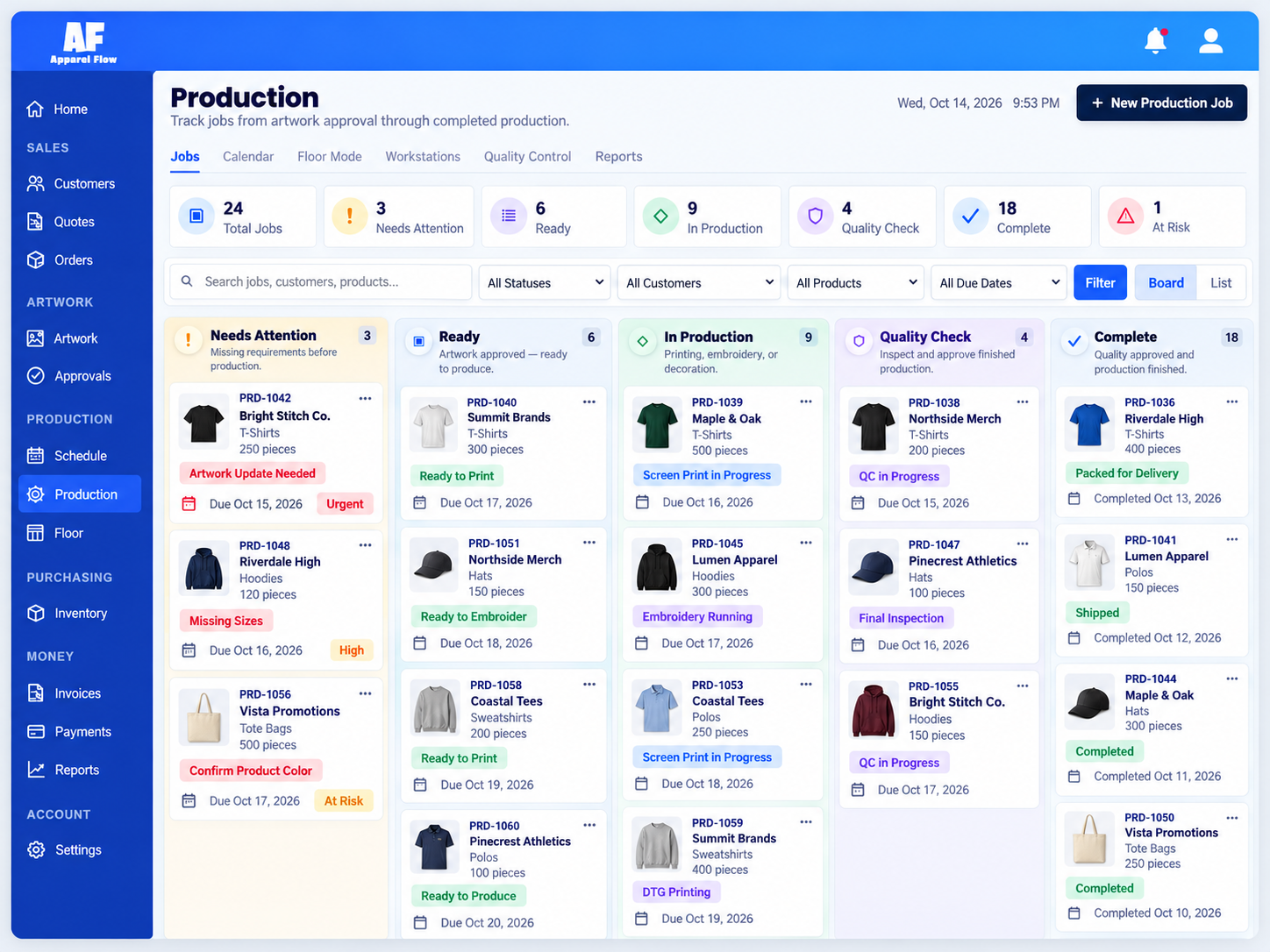Screen dimensions: 1270x952
Task: Open the green t-shirt thumbnail of PRD-1039
Action: [657, 424]
